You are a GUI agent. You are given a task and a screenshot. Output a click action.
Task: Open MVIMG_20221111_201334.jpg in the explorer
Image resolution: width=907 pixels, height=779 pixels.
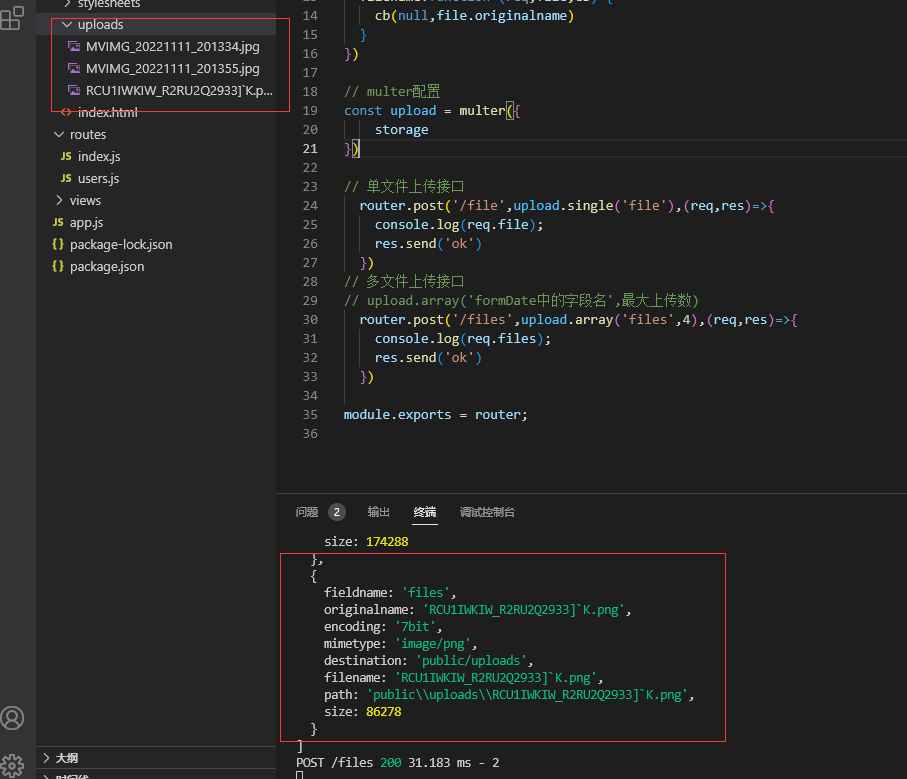pyautogui.click(x=172, y=46)
